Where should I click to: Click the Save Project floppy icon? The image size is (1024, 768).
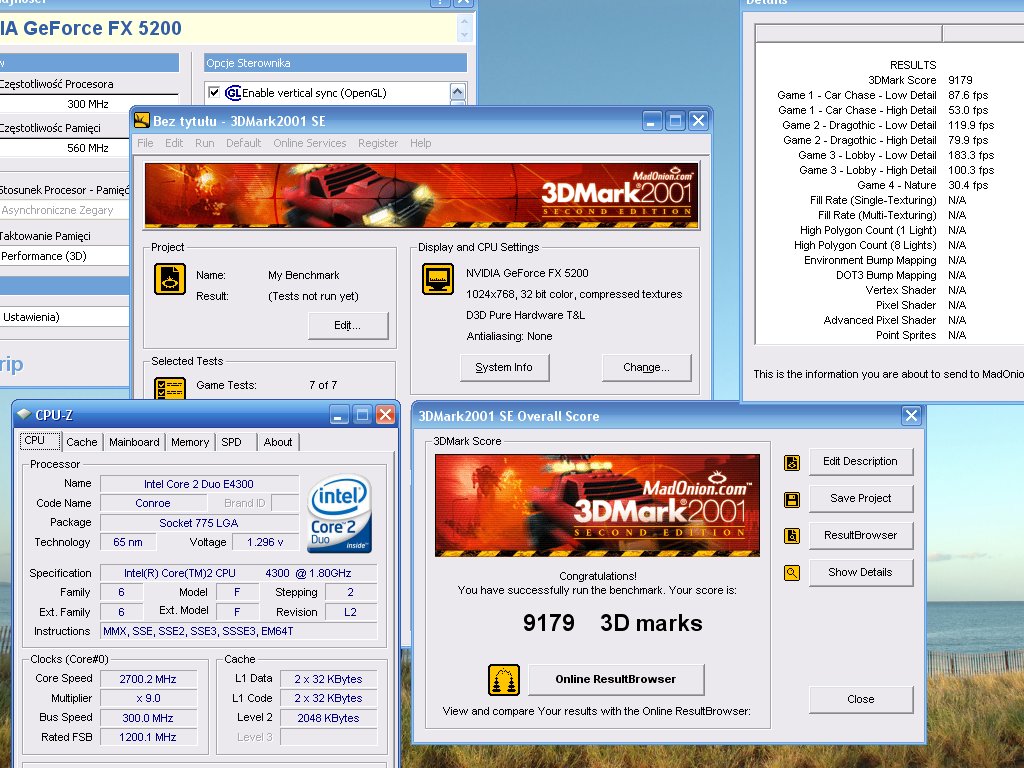pyautogui.click(x=792, y=500)
